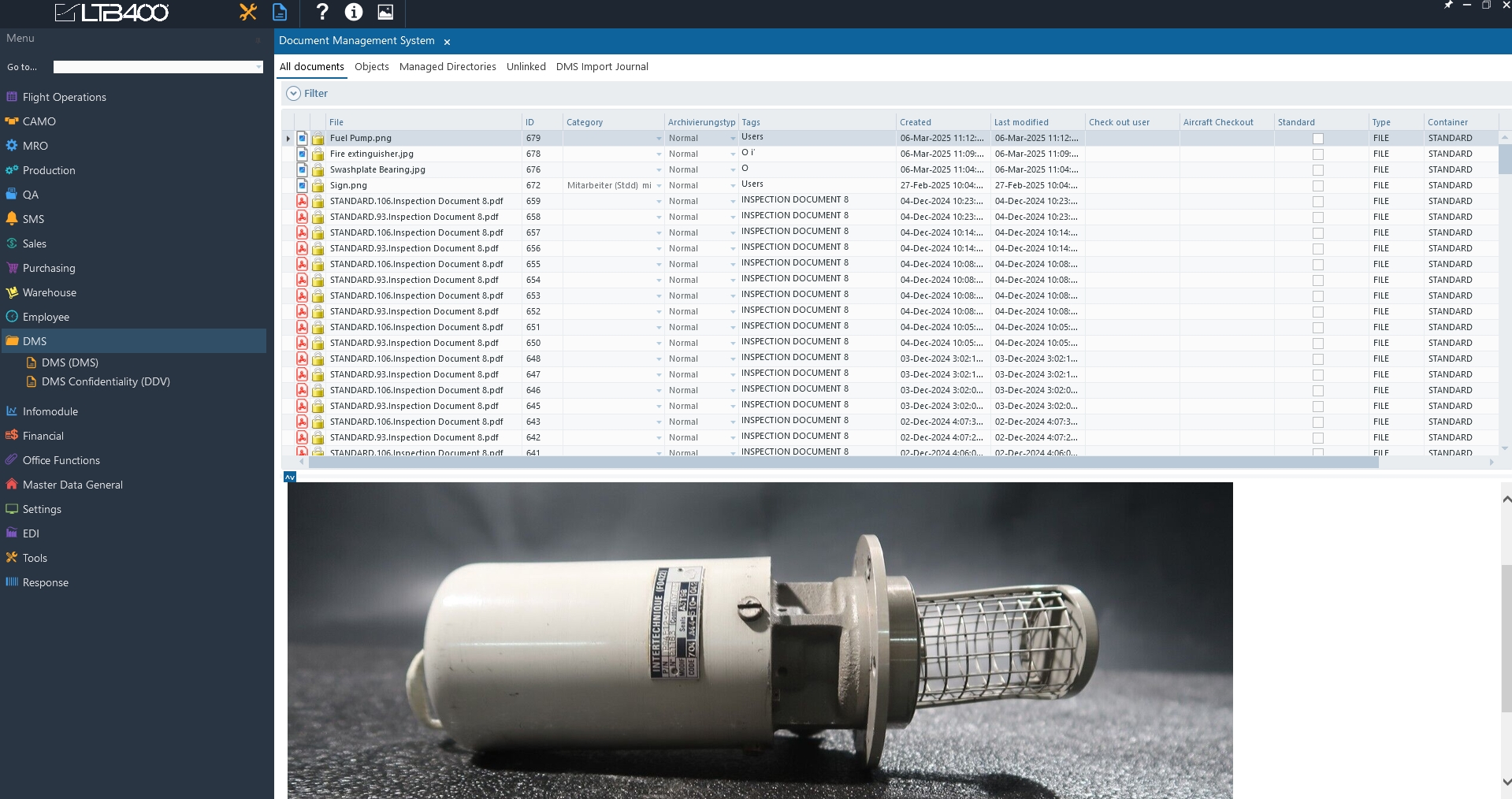Enable Standard checkbox for Sign.png row
The height and width of the screenshot is (799, 1512).
pyautogui.click(x=1317, y=186)
